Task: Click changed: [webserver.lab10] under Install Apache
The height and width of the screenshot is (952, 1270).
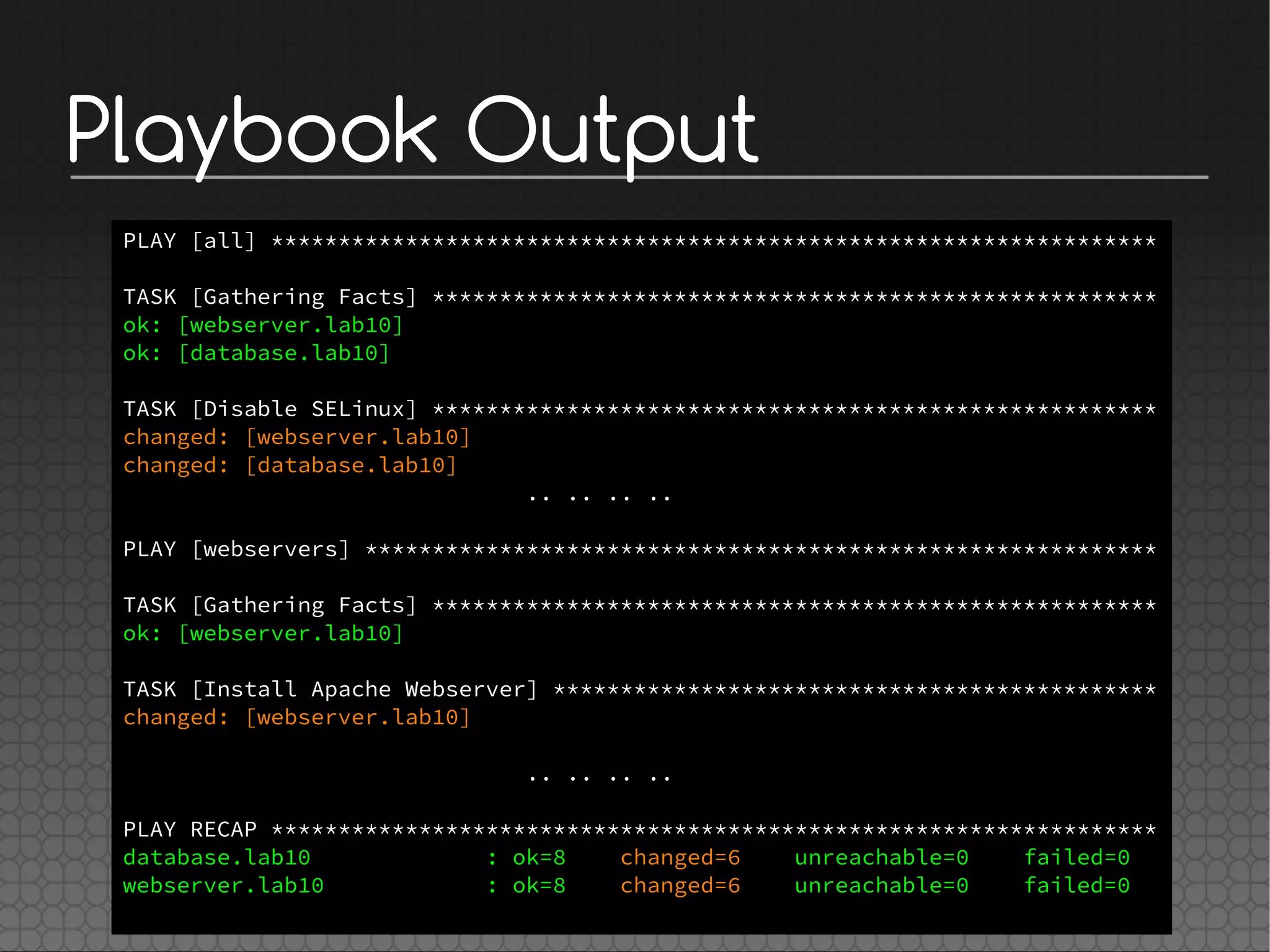Action: (x=296, y=718)
